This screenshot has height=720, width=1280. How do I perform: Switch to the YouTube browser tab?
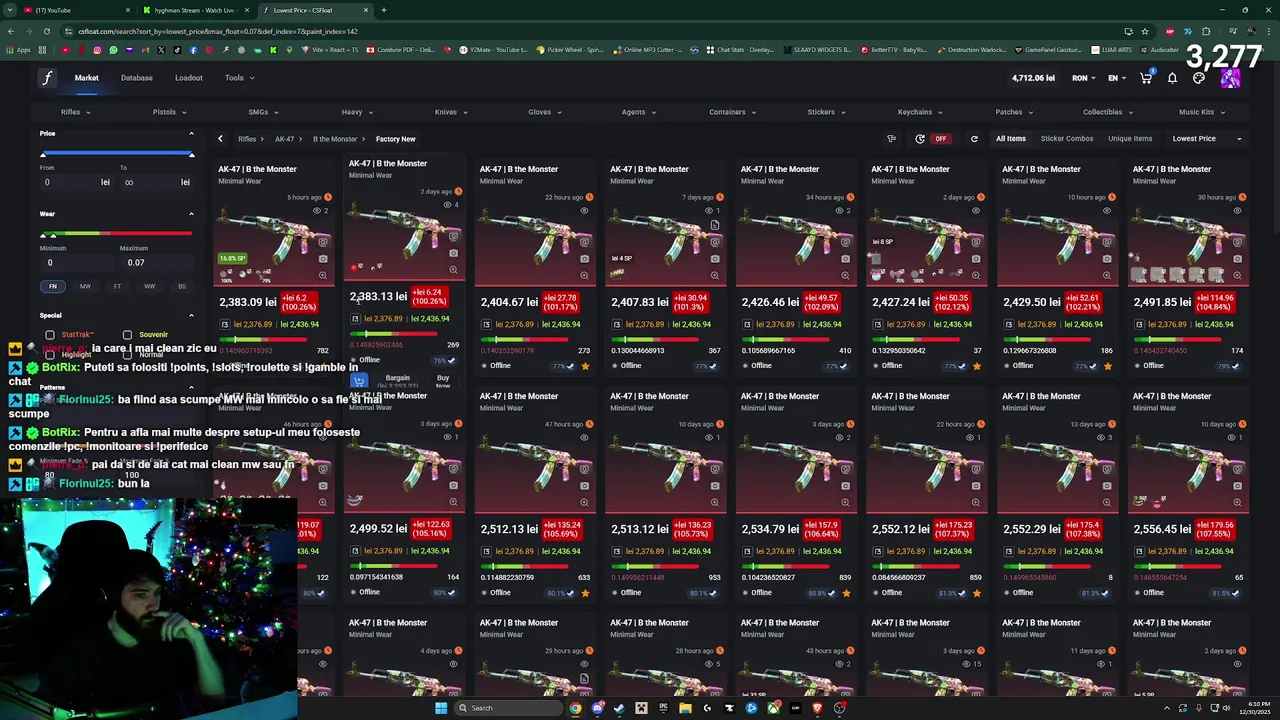click(x=75, y=10)
